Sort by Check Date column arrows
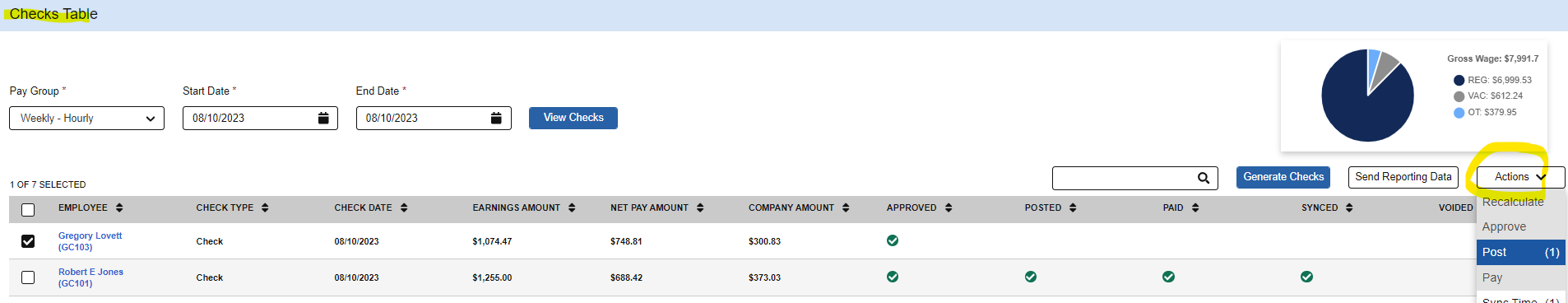 pos(404,208)
